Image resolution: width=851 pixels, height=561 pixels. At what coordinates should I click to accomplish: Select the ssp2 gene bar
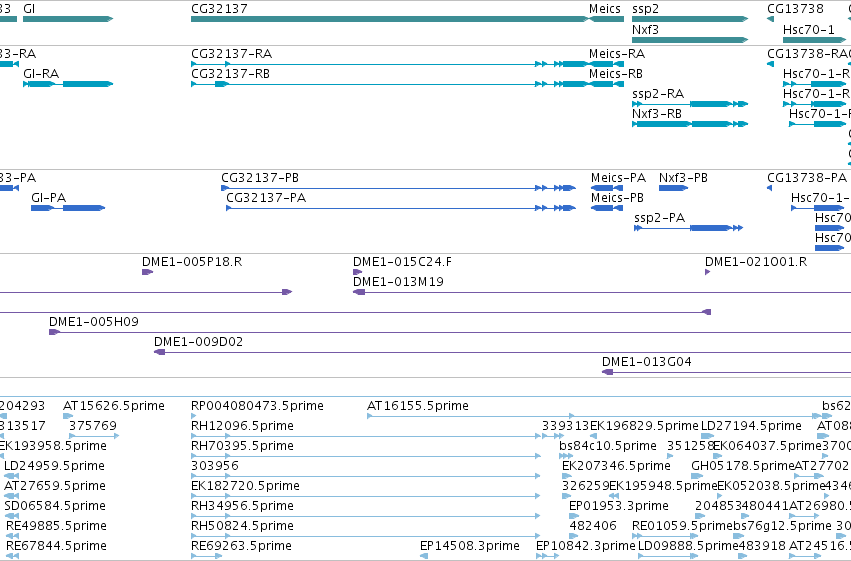[x=690, y=19]
